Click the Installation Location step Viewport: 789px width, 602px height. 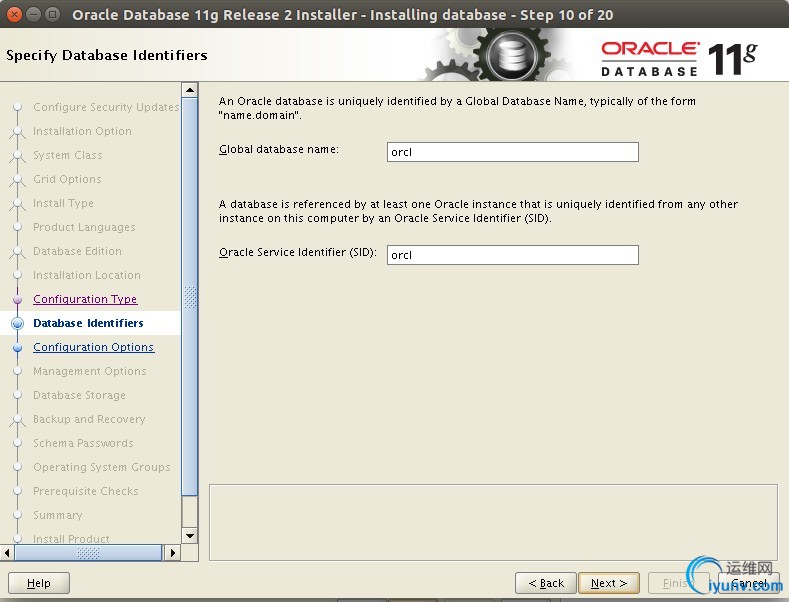coord(87,275)
